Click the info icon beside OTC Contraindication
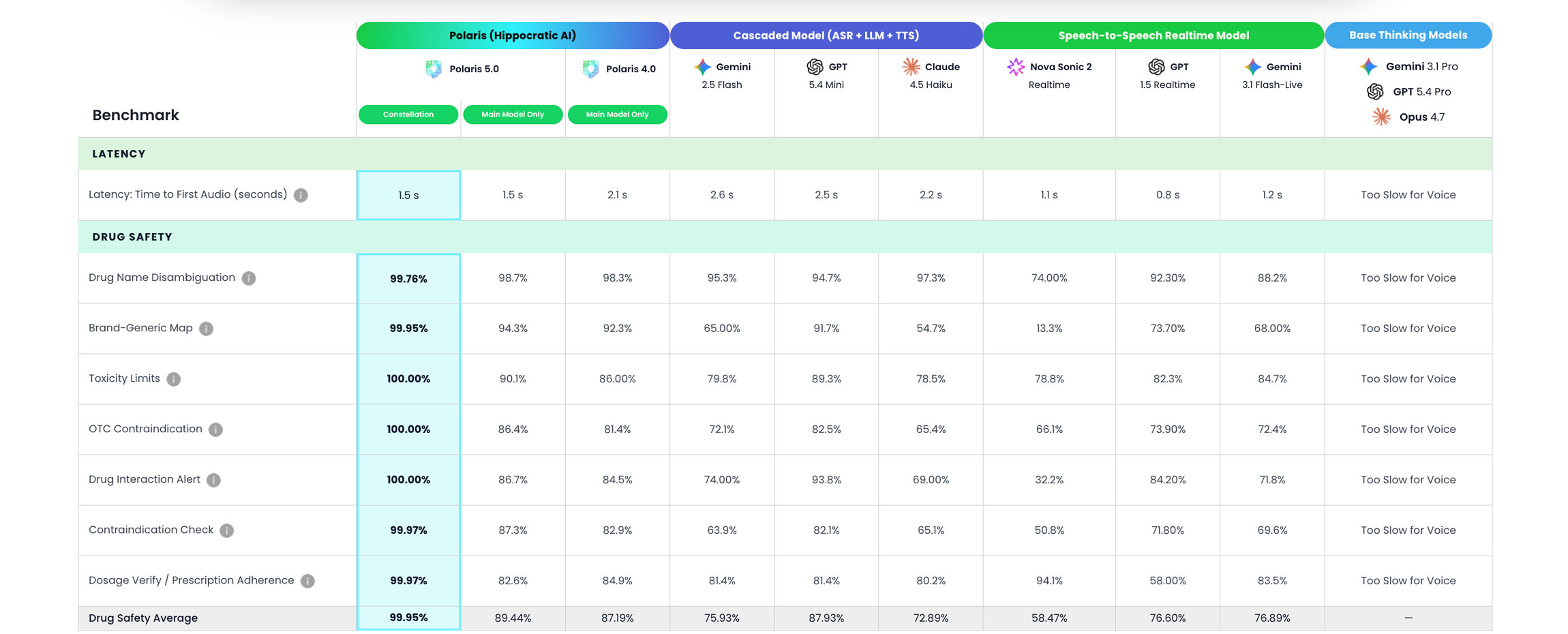Screen dimensions: 1568x634 tap(215, 429)
